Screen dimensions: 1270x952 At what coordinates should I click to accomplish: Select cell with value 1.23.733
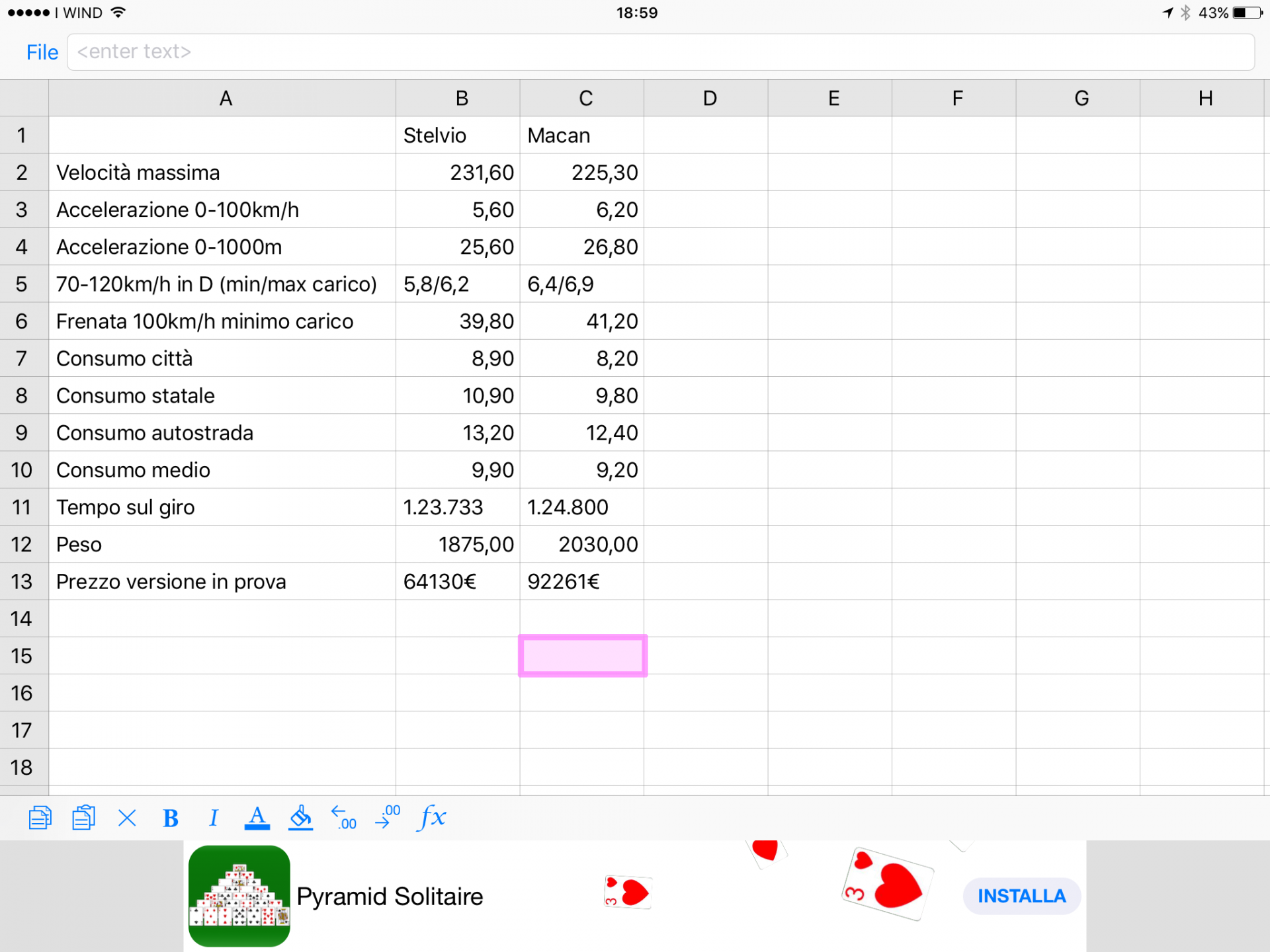coord(458,507)
